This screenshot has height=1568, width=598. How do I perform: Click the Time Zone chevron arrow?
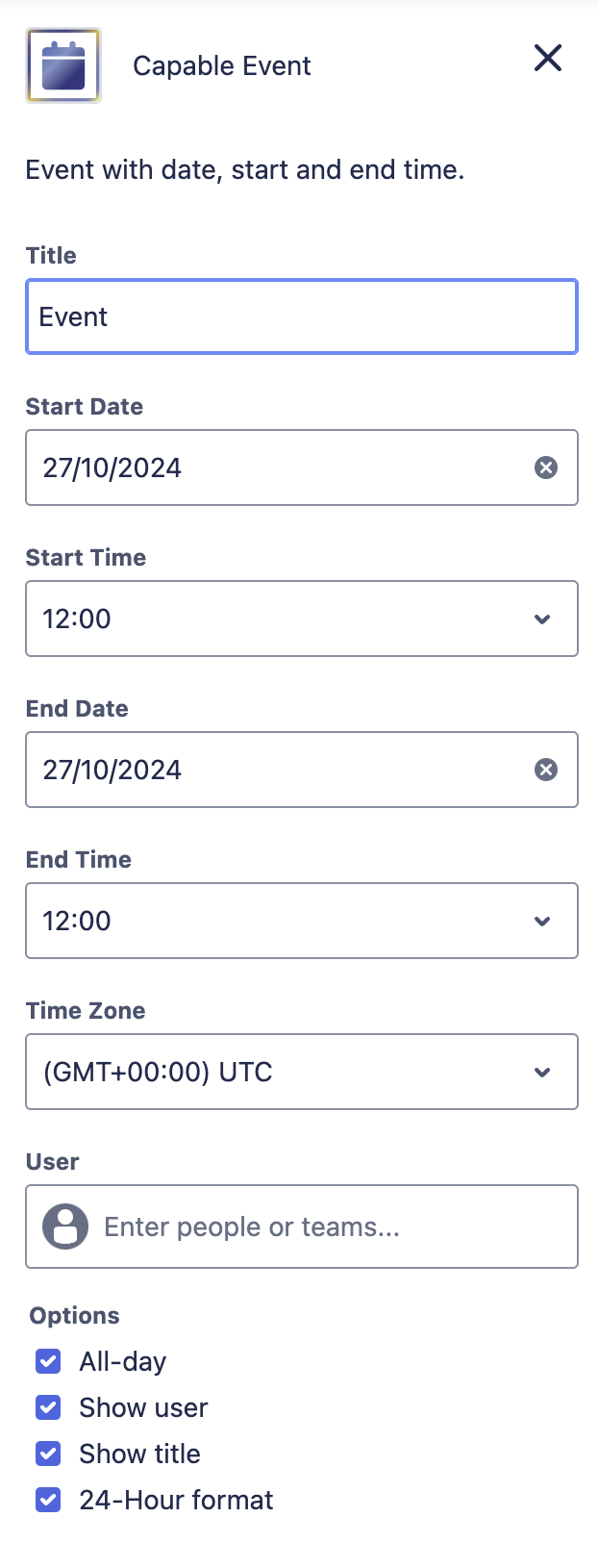coord(542,1072)
